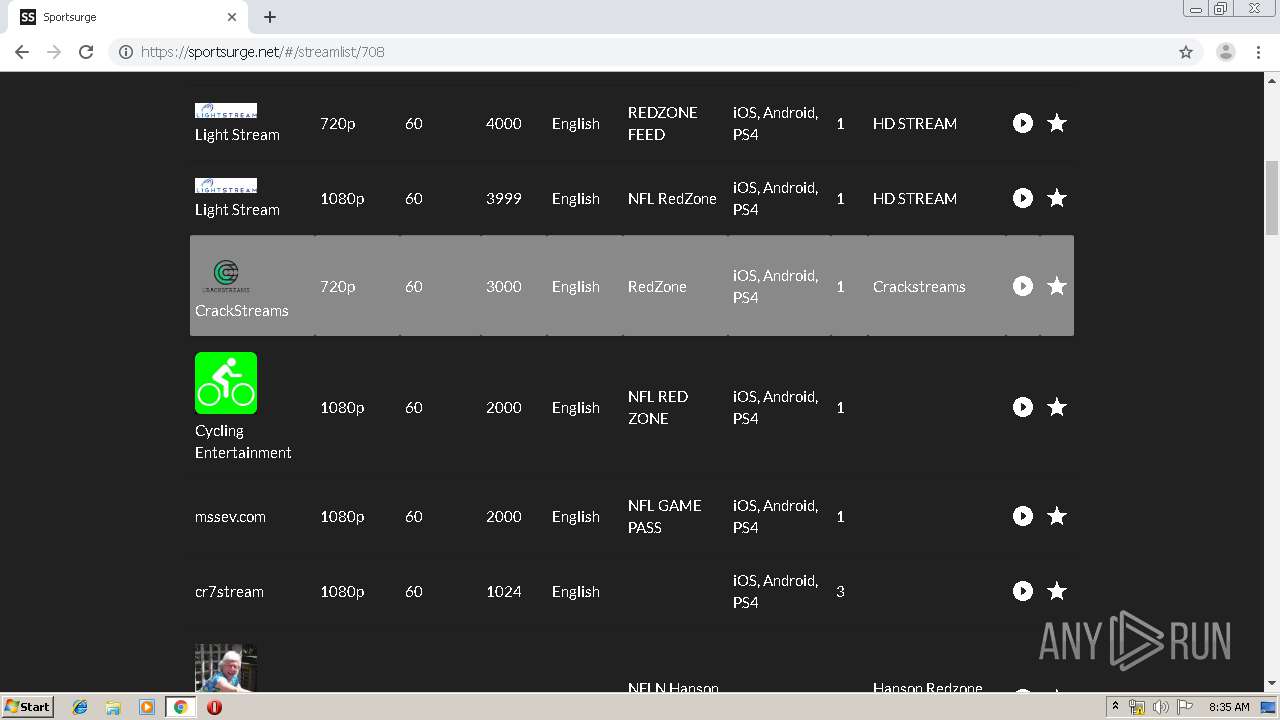Star the Cycling Entertainment stream
The width and height of the screenshot is (1280, 720).
click(x=1057, y=407)
